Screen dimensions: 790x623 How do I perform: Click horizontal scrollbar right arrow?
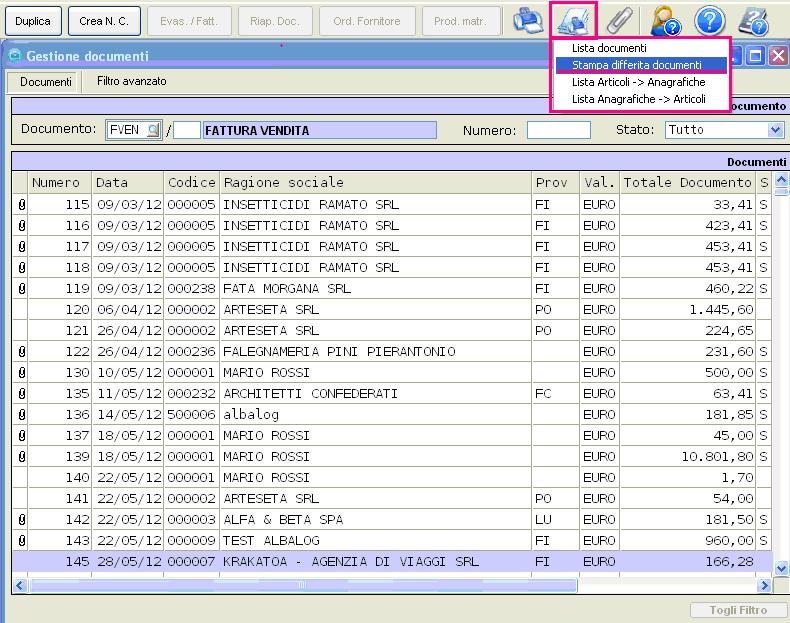764,585
